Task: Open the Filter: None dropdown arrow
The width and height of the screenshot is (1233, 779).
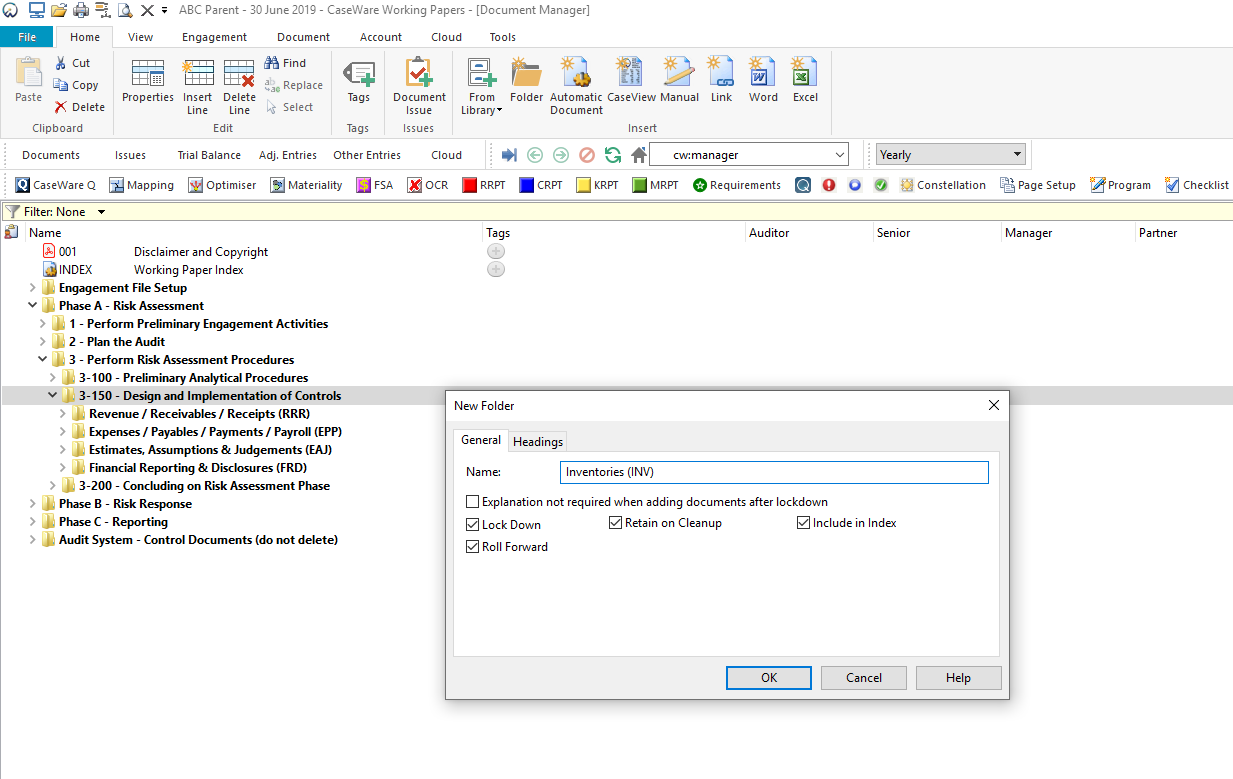Action: coord(101,212)
